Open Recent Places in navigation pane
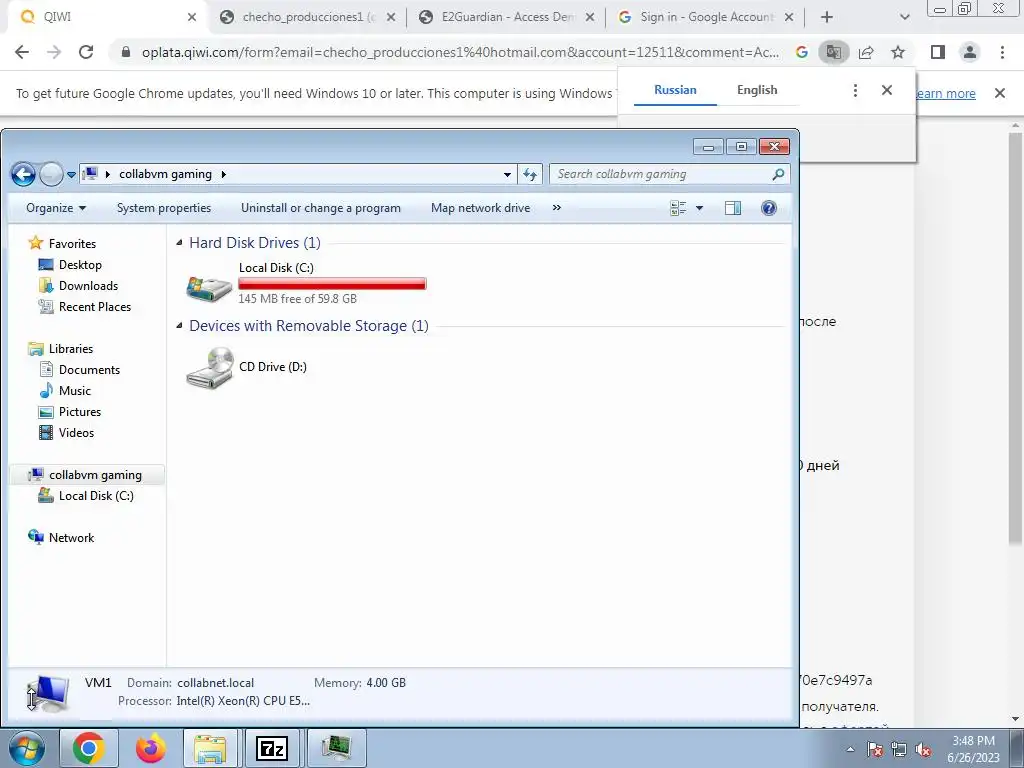This screenshot has height=768, width=1024. pos(95,306)
